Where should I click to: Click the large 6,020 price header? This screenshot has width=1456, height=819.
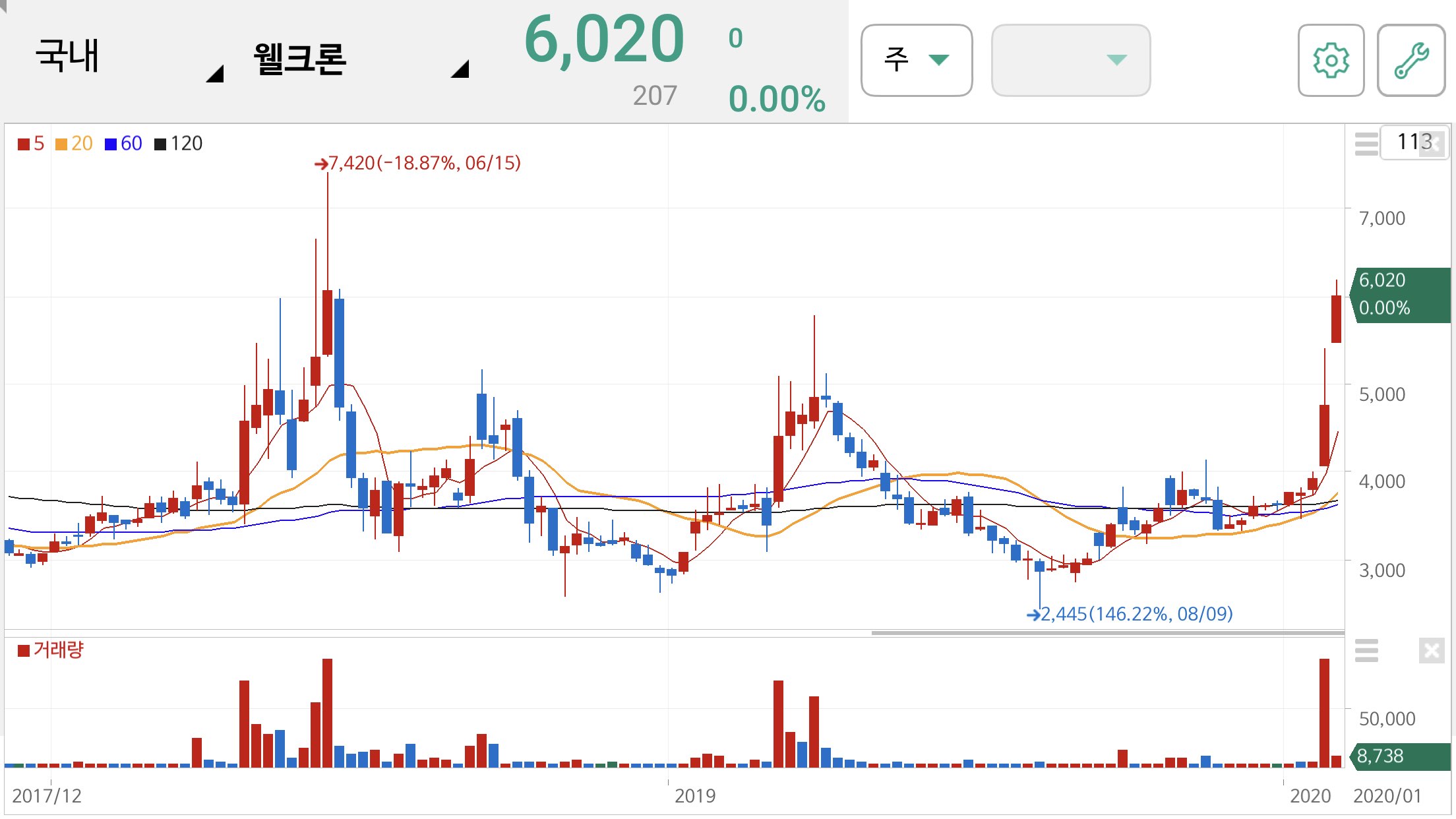coord(604,40)
